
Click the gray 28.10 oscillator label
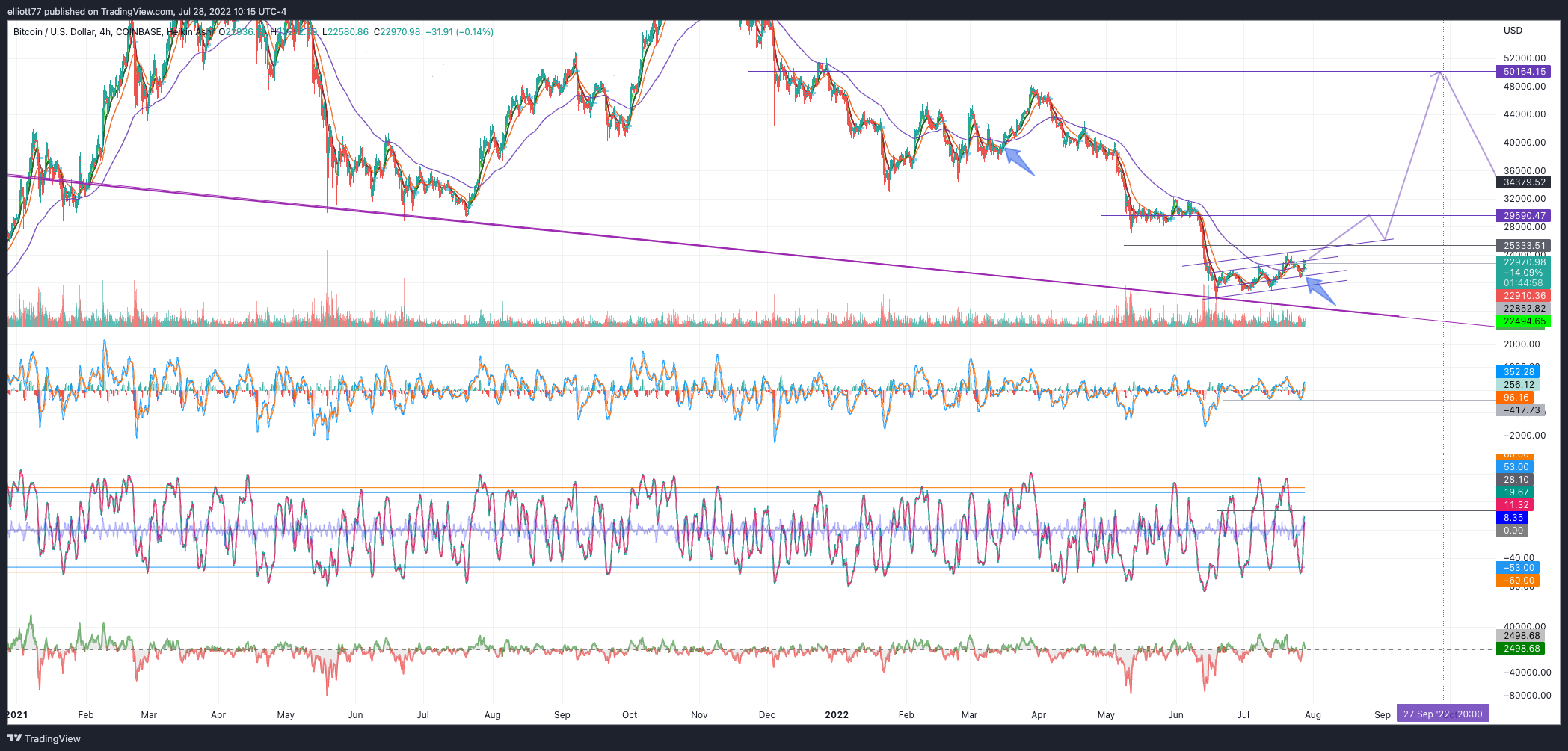tap(1515, 480)
